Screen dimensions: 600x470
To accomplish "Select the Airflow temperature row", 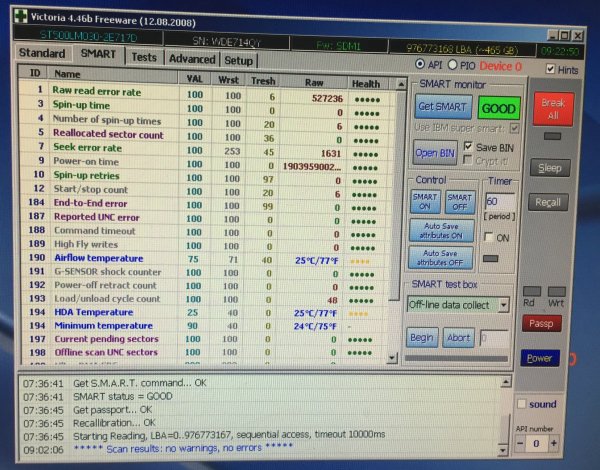I will click(x=203, y=259).
